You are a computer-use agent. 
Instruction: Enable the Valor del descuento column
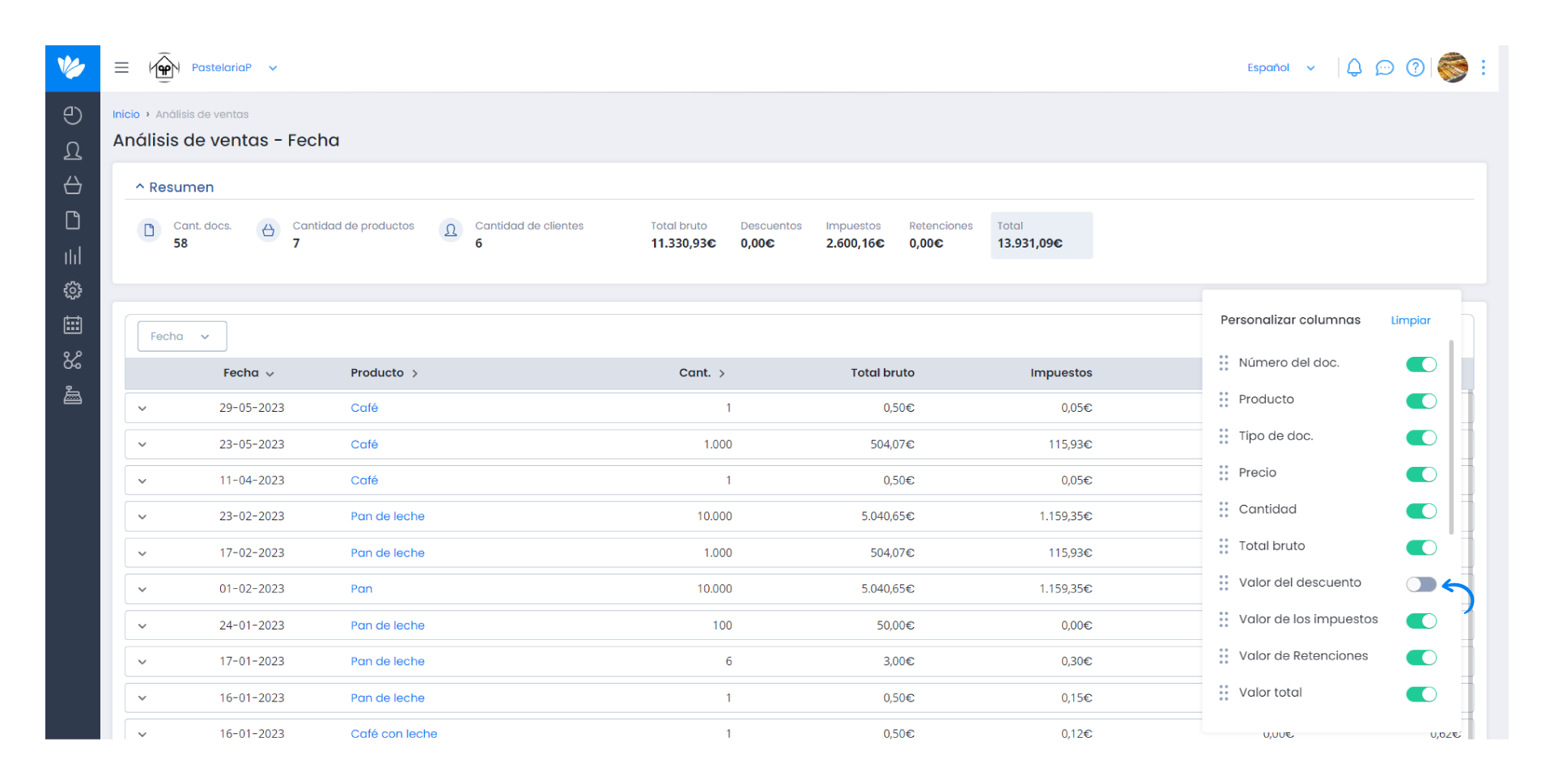click(x=1421, y=584)
